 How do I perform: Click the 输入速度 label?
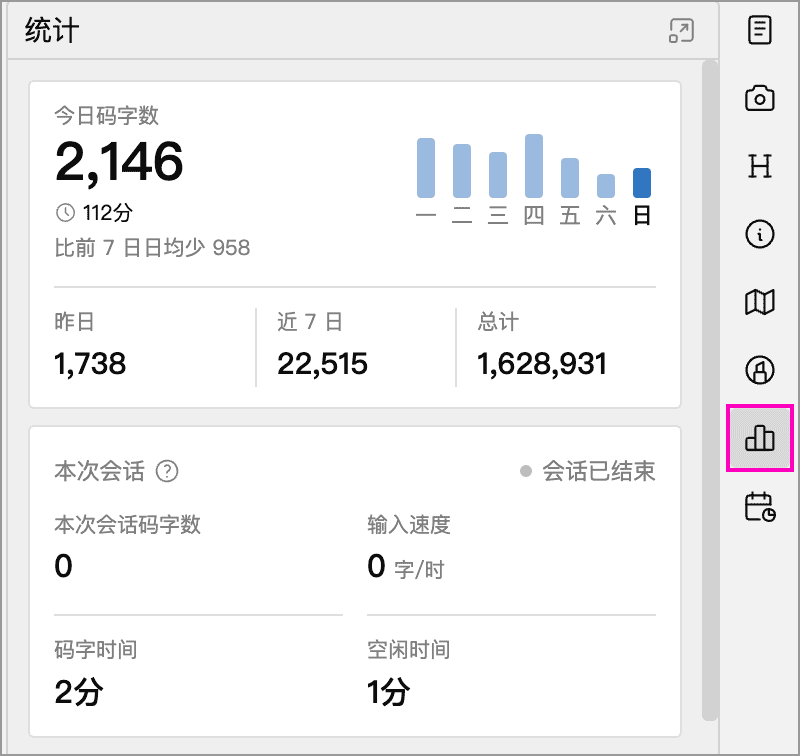[409, 524]
